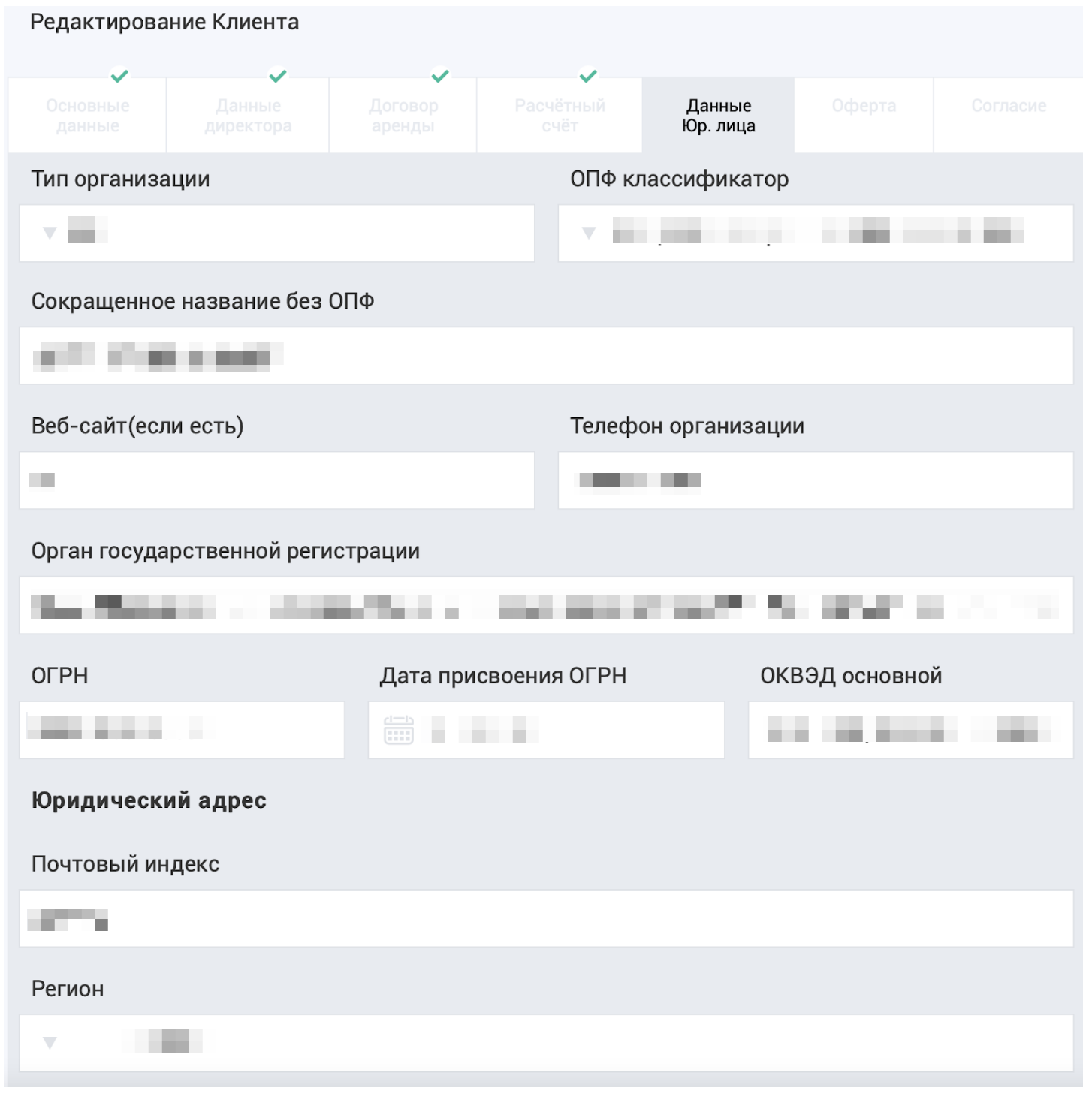Open the Оферта tab
Viewport: 1092px width, 1100px height.
[x=864, y=116]
